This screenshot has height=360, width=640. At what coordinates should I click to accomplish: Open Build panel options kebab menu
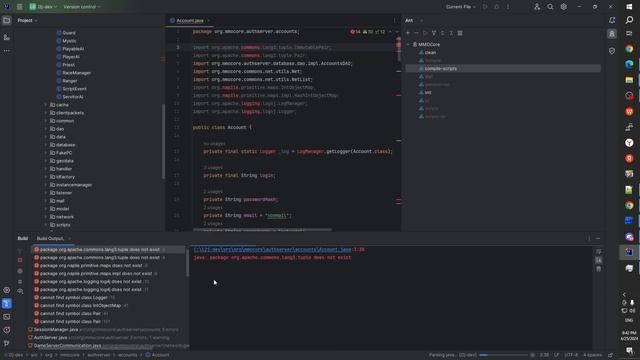click(589, 238)
